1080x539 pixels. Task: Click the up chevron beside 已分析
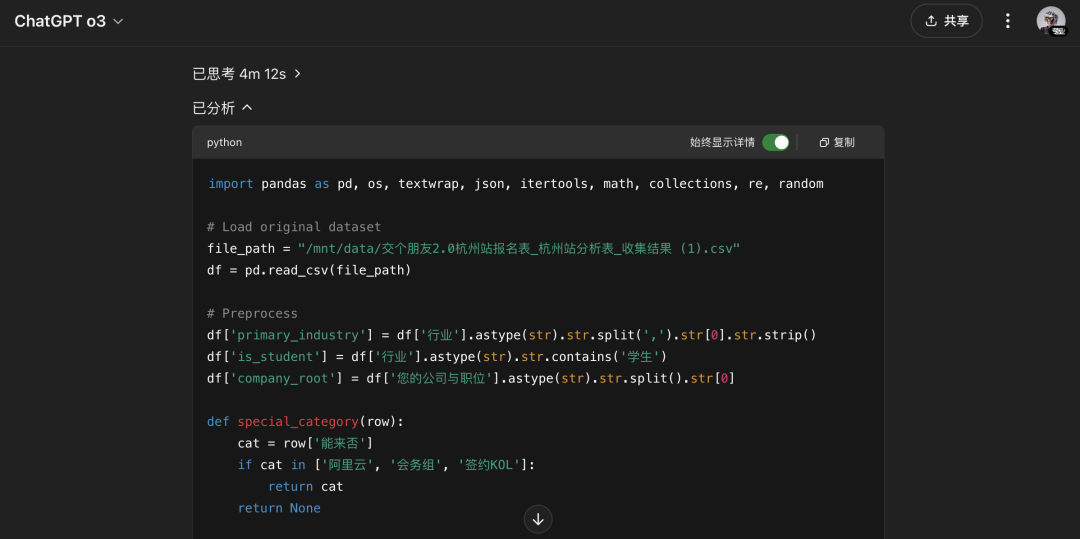coord(247,108)
